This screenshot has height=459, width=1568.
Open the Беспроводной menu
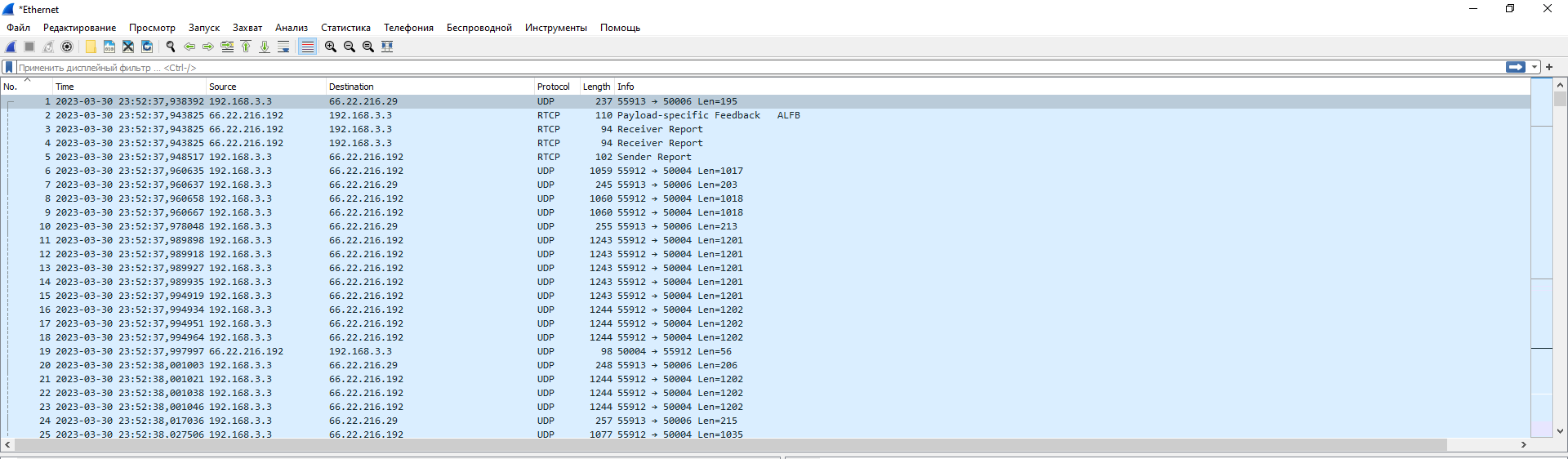[479, 28]
